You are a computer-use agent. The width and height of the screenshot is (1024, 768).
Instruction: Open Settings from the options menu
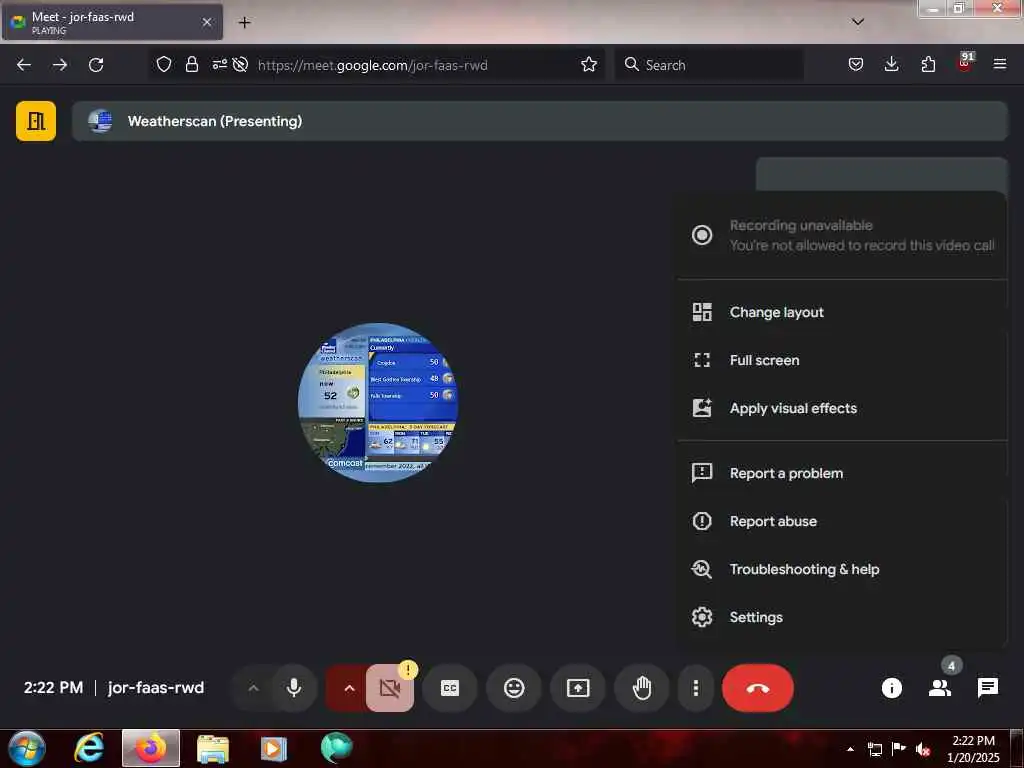coord(842,617)
